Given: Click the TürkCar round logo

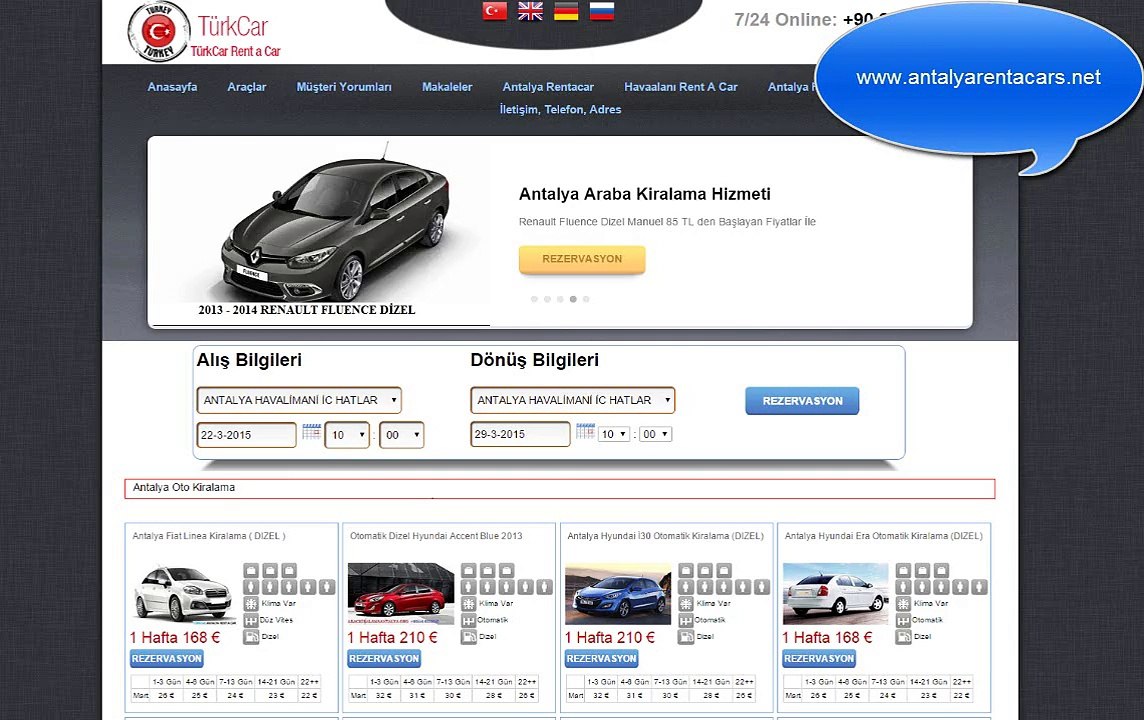Looking at the screenshot, I should click(158, 31).
